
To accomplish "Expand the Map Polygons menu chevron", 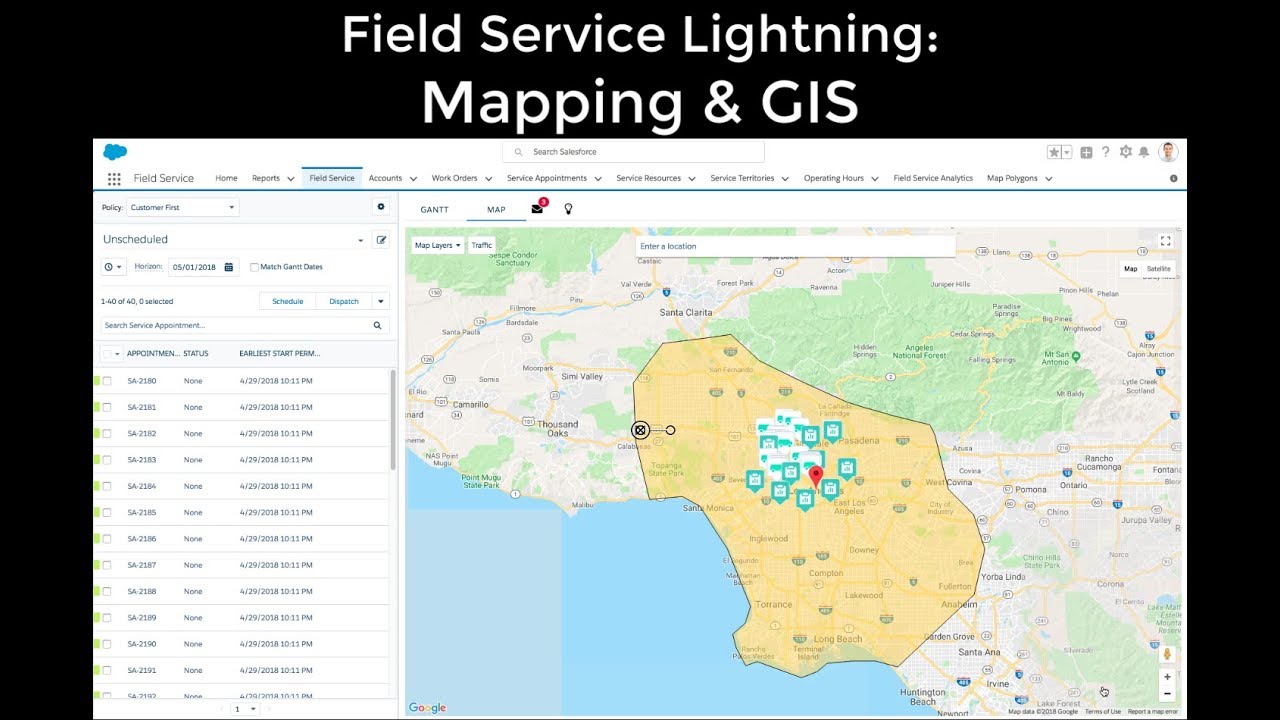I will point(1048,179).
